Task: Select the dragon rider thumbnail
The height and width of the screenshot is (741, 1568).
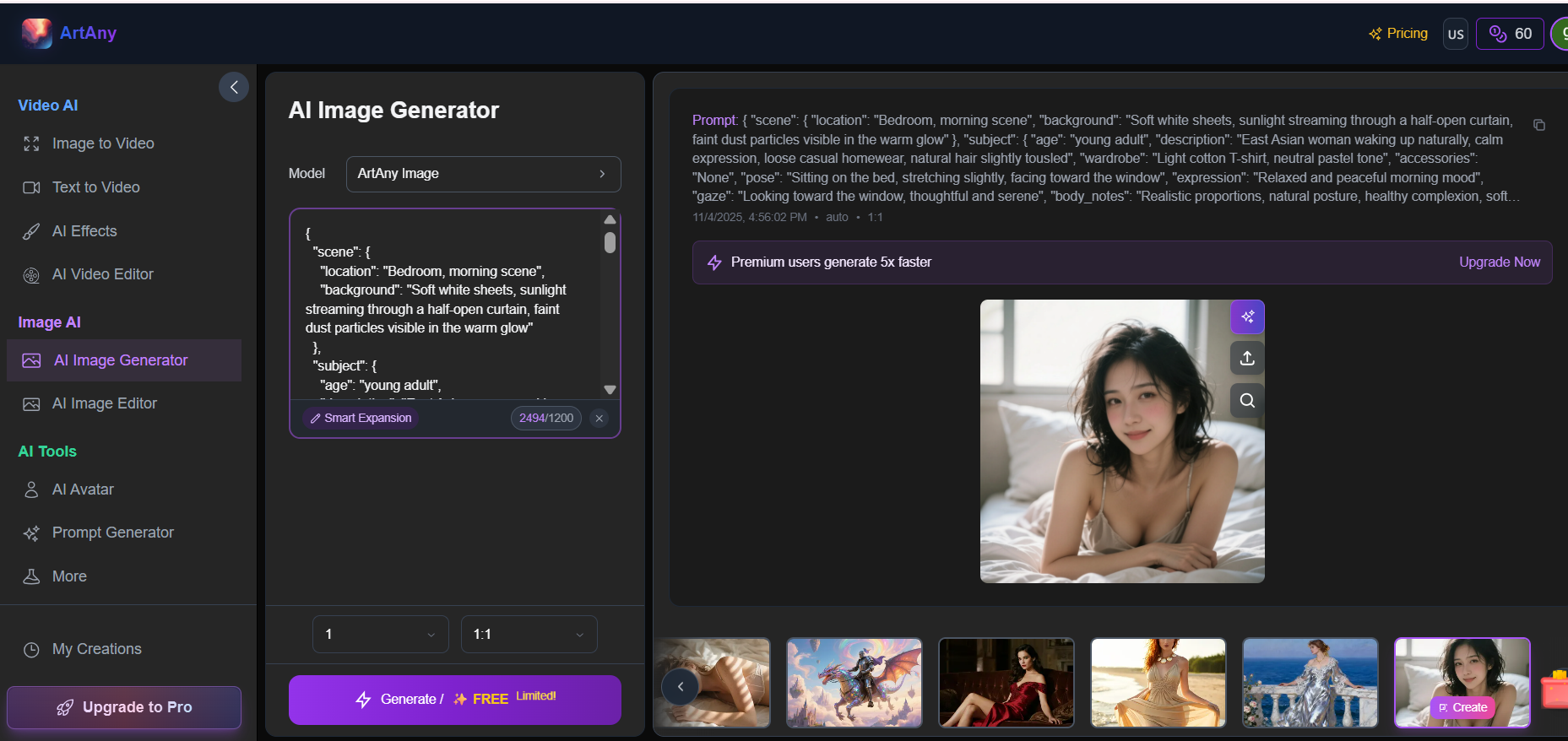Action: pos(854,682)
